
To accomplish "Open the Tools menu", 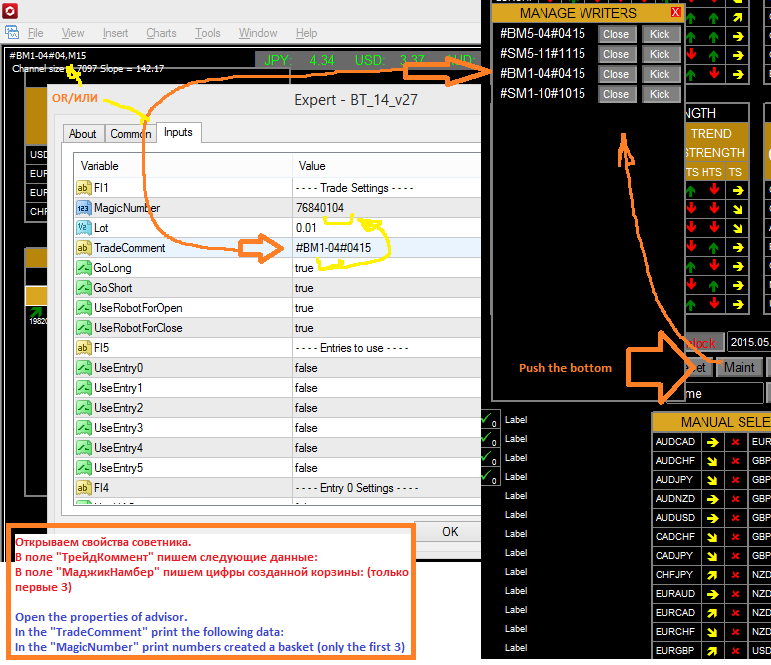I will (208, 33).
